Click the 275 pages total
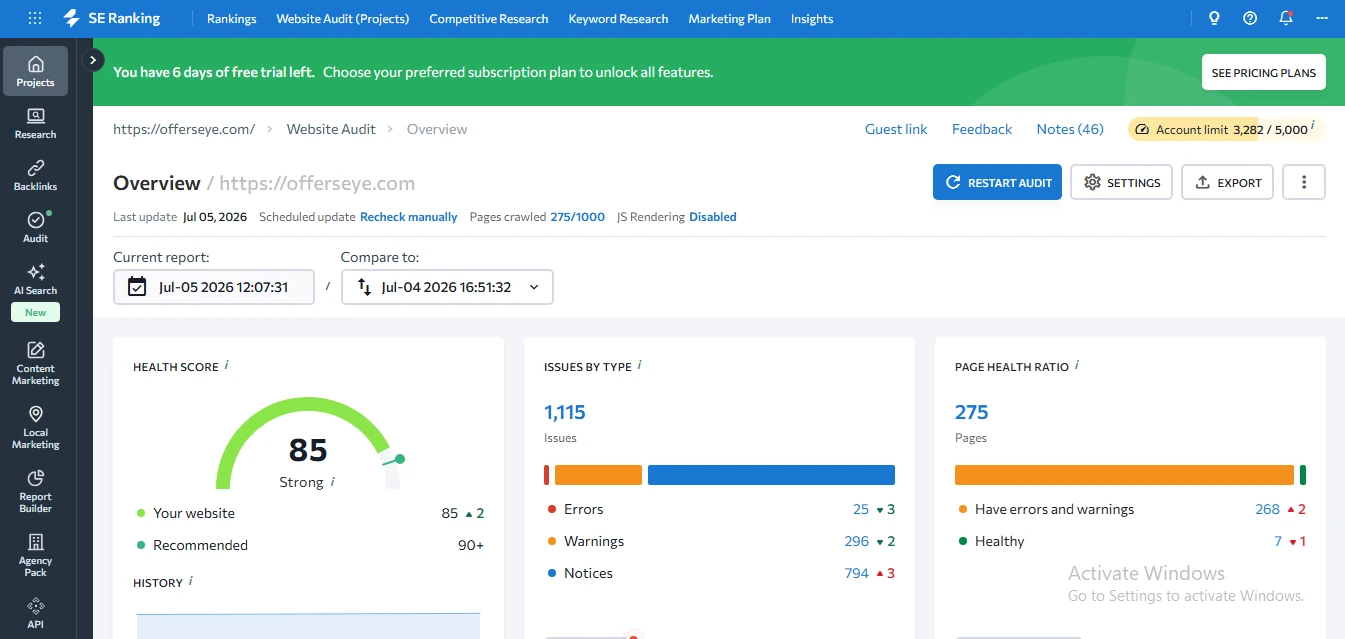This screenshot has width=1345, height=639. coord(972,412)
